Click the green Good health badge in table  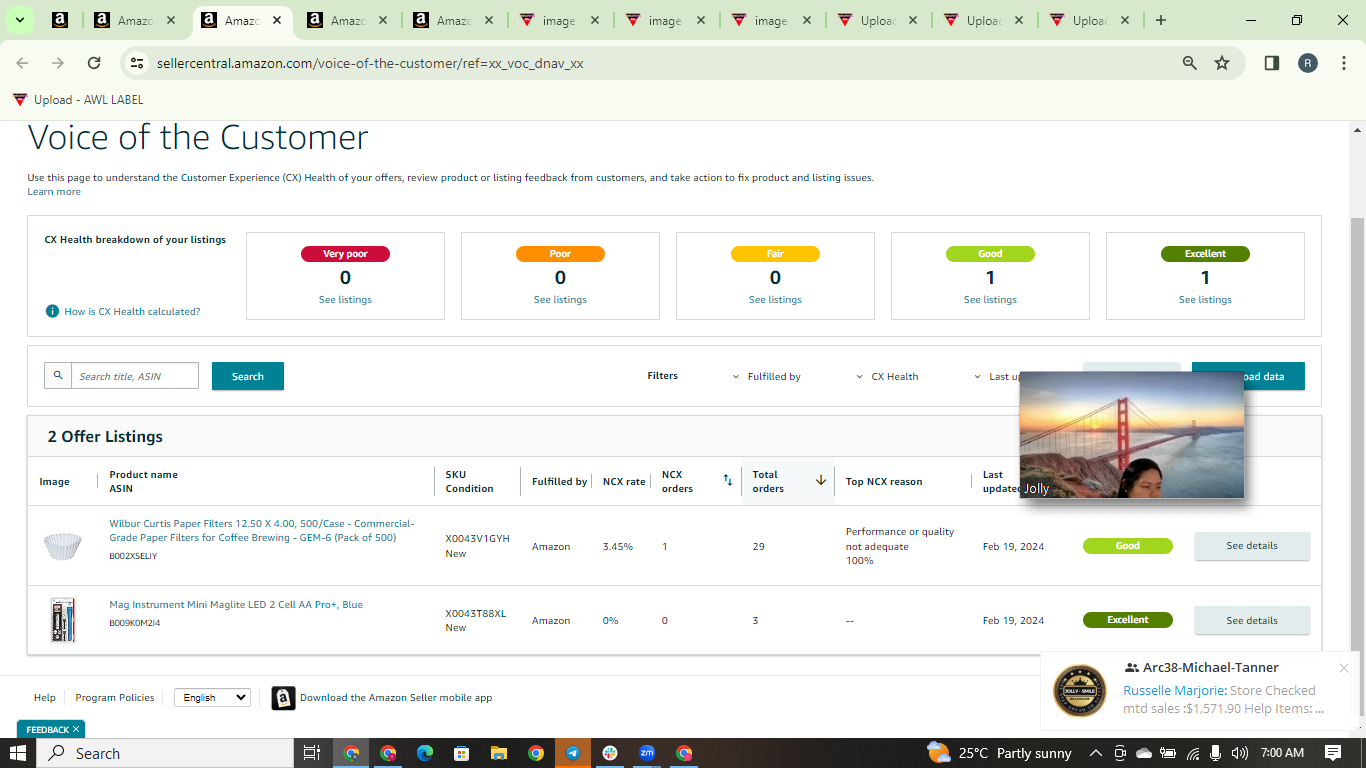pos(1128,546)
